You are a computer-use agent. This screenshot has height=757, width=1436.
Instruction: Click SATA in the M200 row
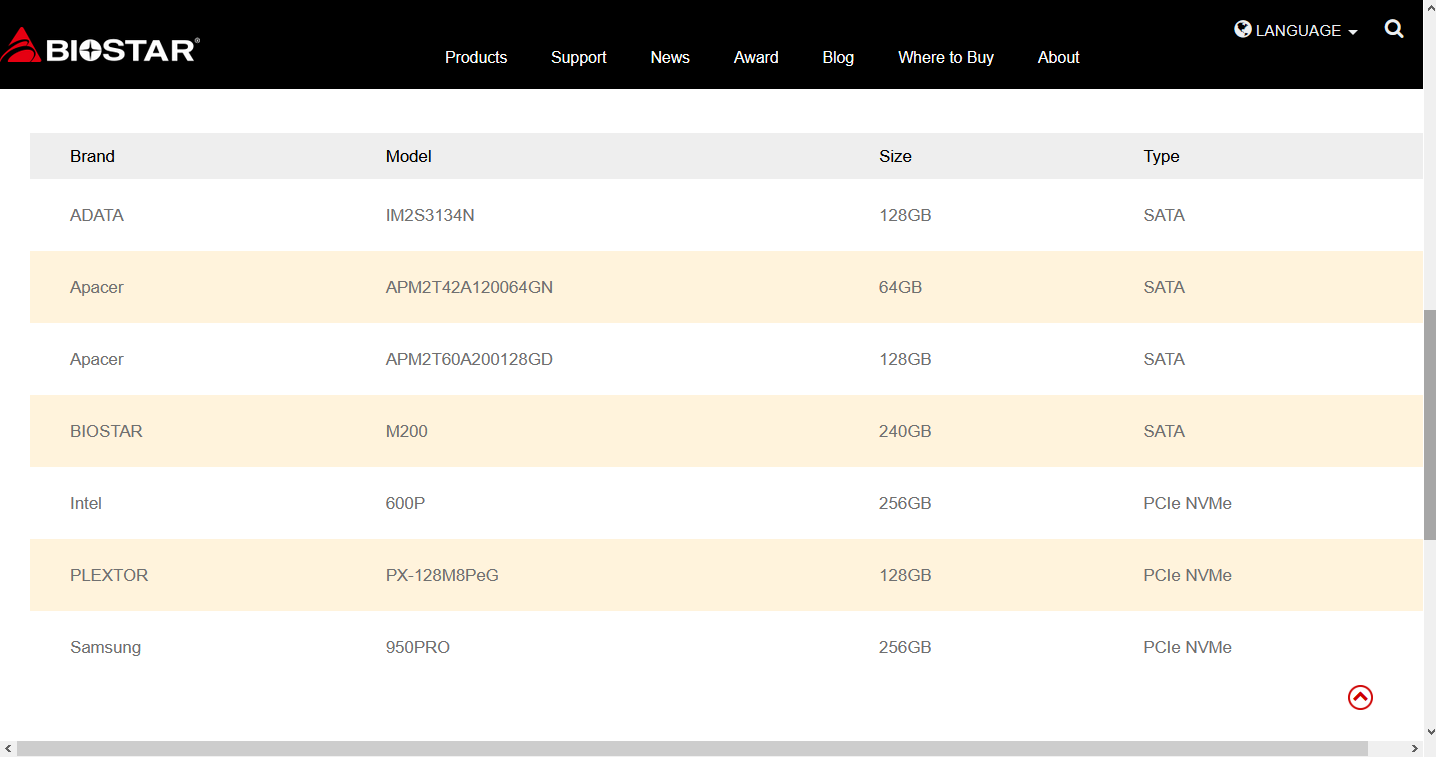tap(1164, 431)
